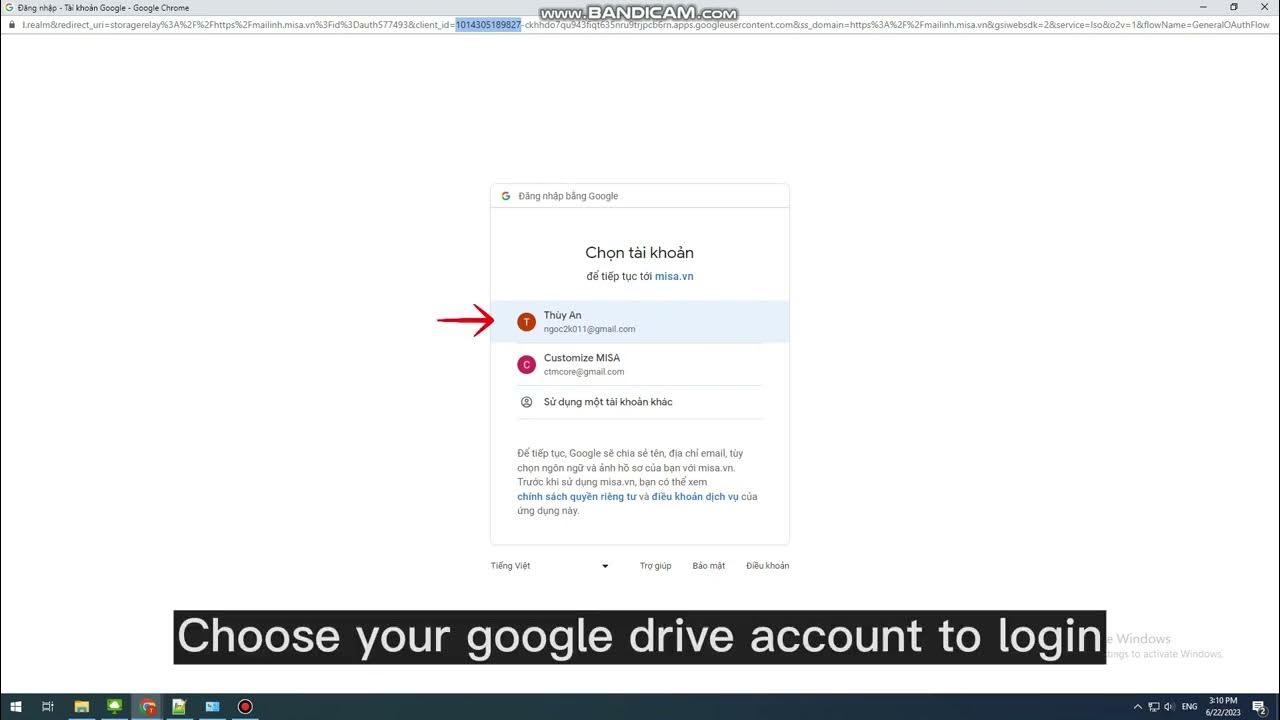Click the ENG input language indicator
The width and height of the screenshot is (1280, 720).
click(1189, 707)
